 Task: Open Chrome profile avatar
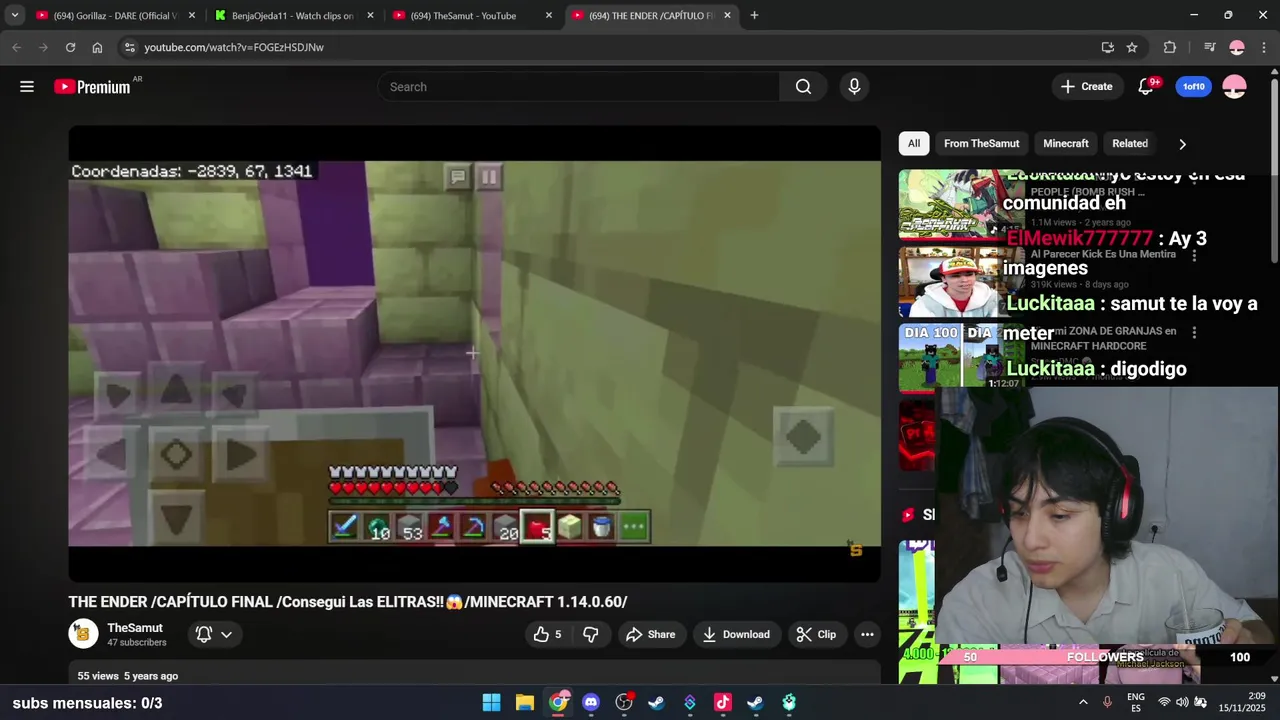[1237, 47]
